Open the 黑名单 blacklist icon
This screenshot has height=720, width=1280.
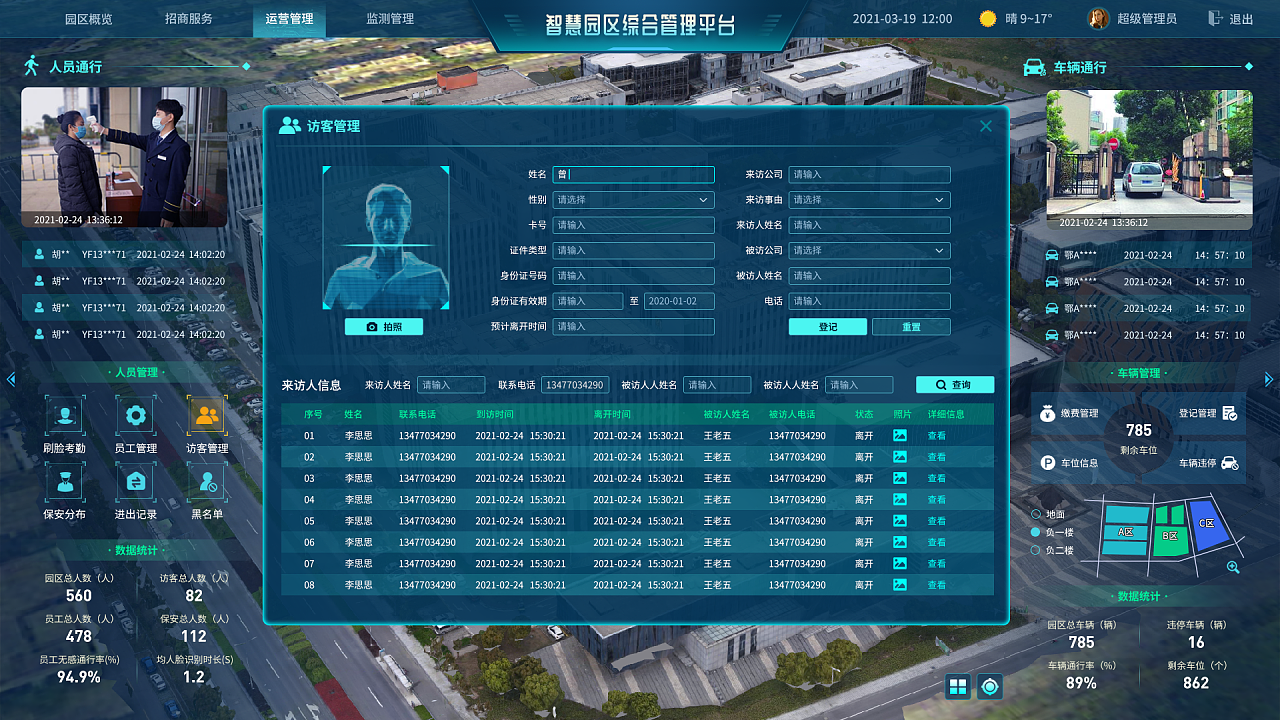coord(206,482)
